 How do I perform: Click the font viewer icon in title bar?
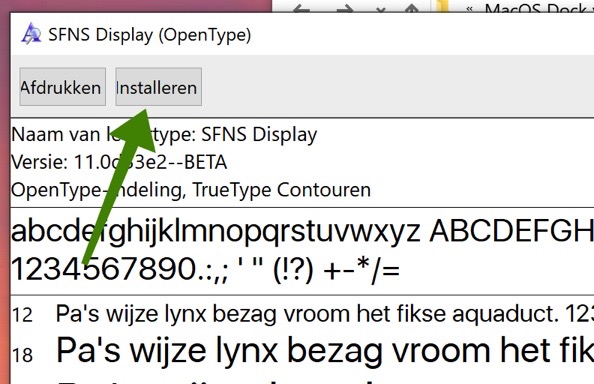coord(31,34)
